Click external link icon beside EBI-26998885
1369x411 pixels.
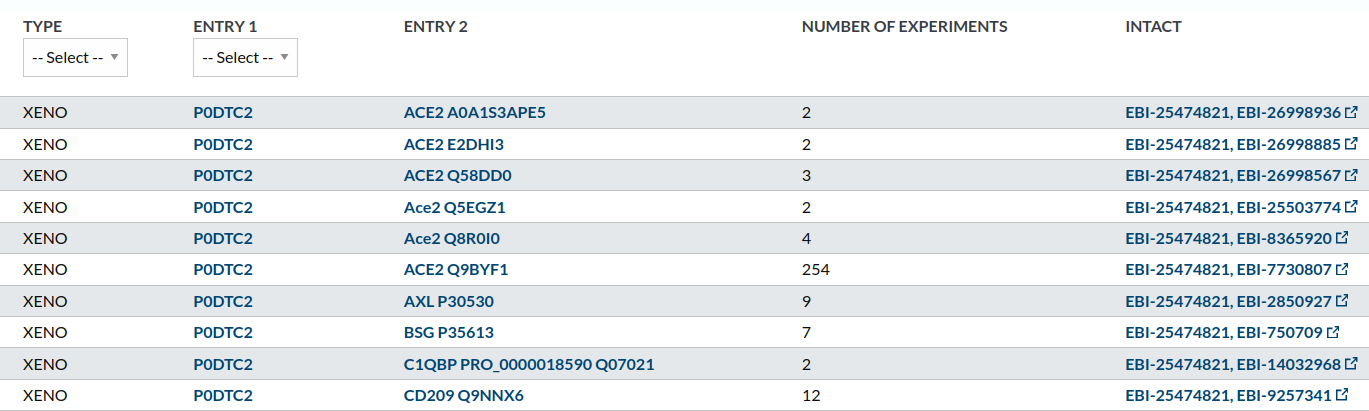click(x=1351, y=144)
